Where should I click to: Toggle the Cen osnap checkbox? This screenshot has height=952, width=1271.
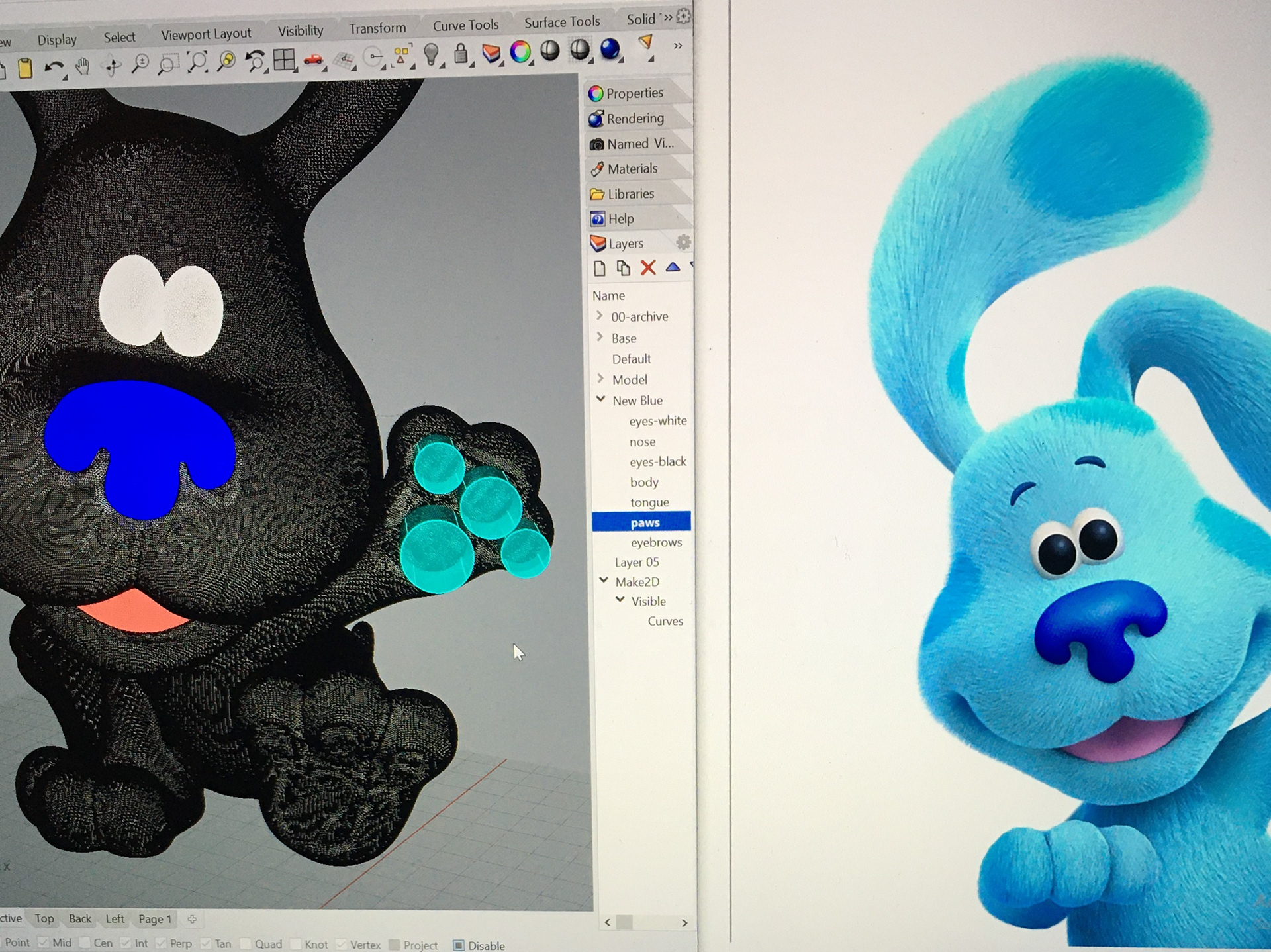coord(85,942)
